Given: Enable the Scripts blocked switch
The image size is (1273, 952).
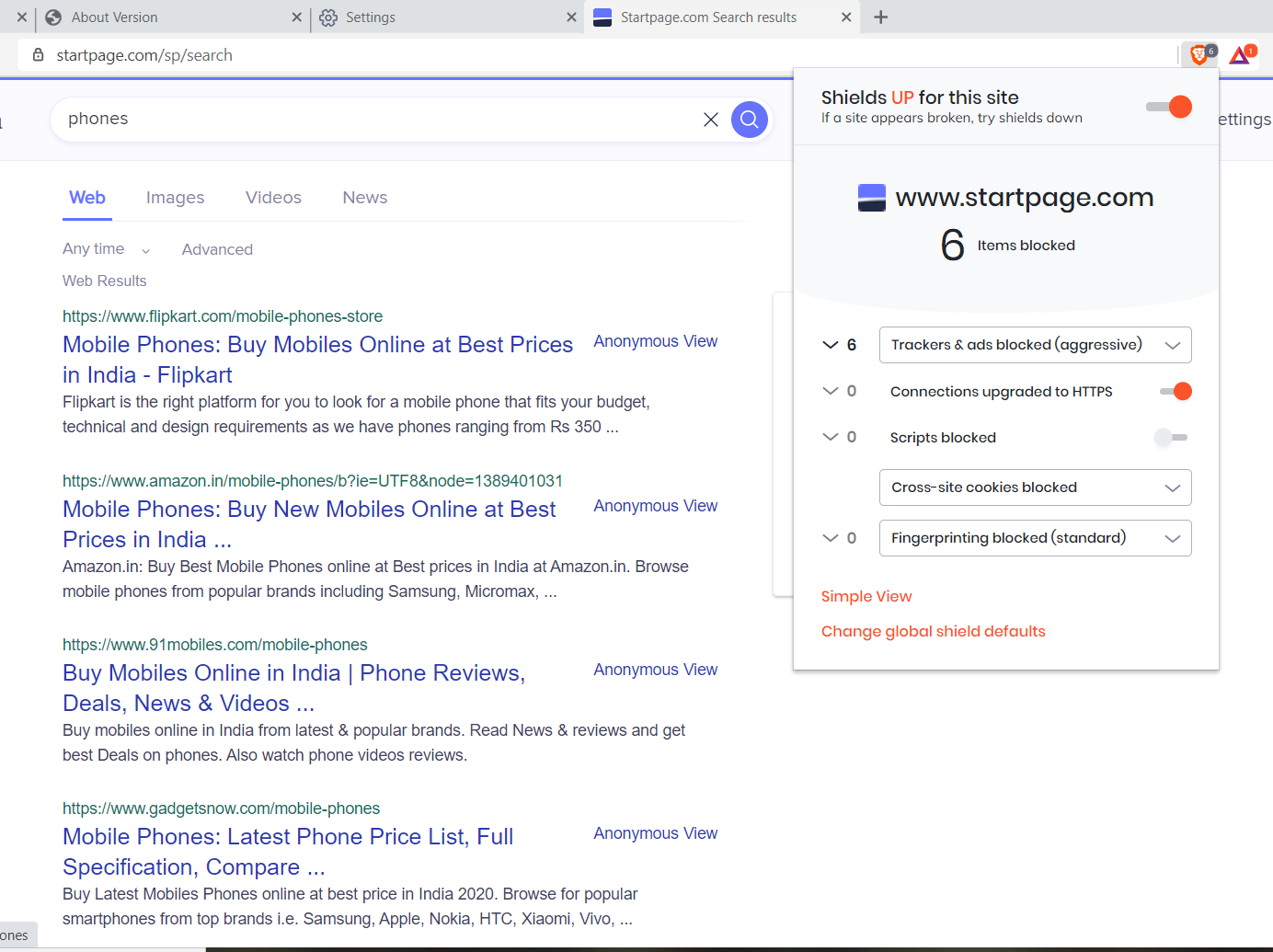Looking at the screenshot, I should tap(1171, 438).
